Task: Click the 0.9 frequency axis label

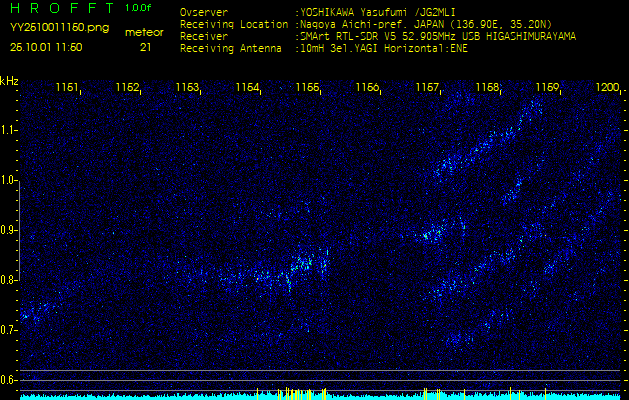Action: click(7, 230)
